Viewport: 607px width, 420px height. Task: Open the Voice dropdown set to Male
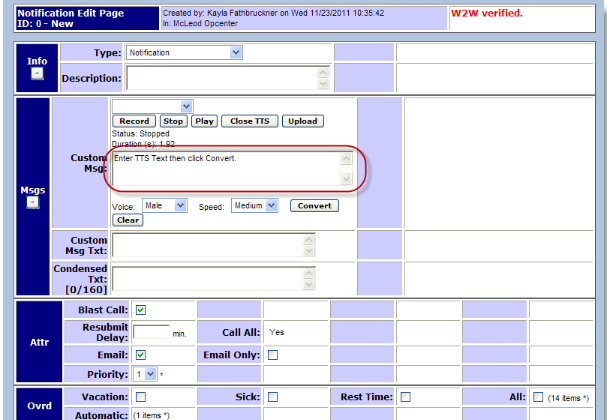coord(165,205)
